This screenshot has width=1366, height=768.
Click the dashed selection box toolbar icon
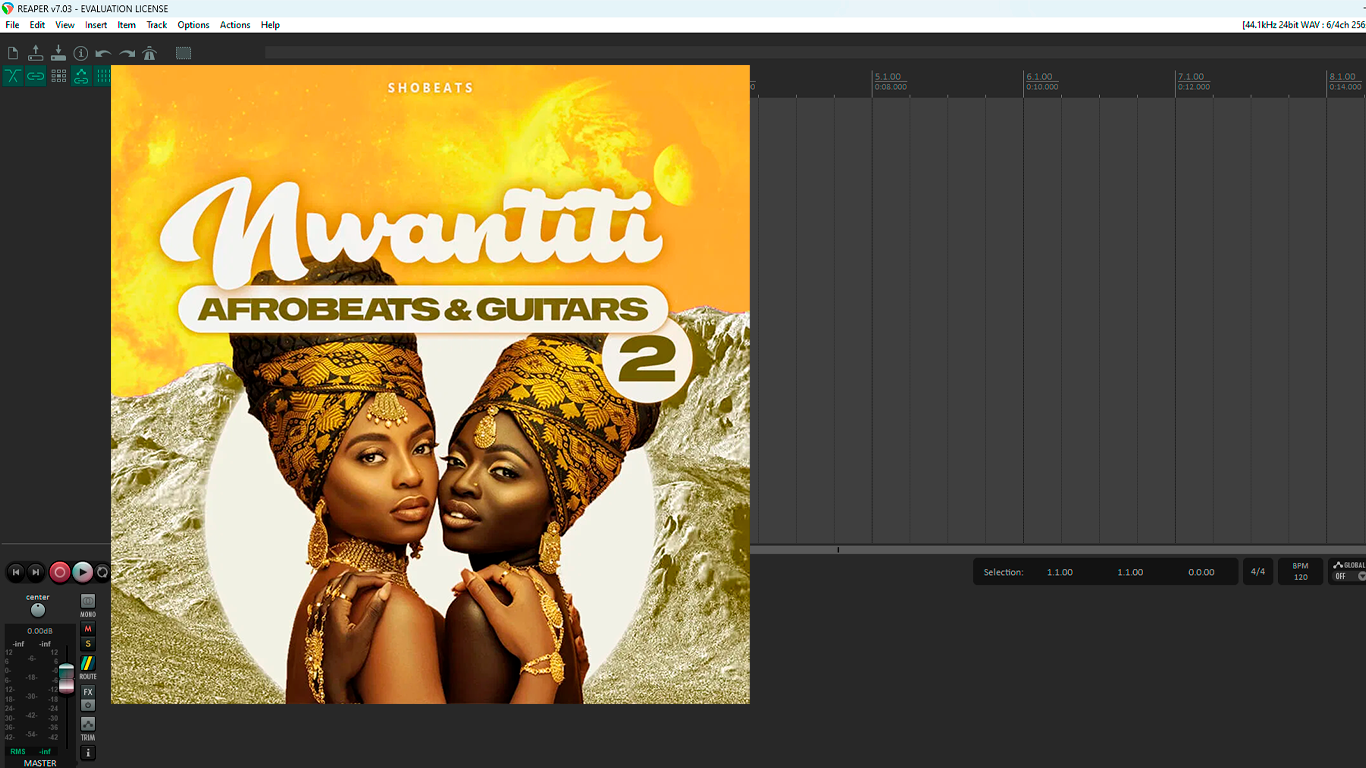(x=183, y=53)
